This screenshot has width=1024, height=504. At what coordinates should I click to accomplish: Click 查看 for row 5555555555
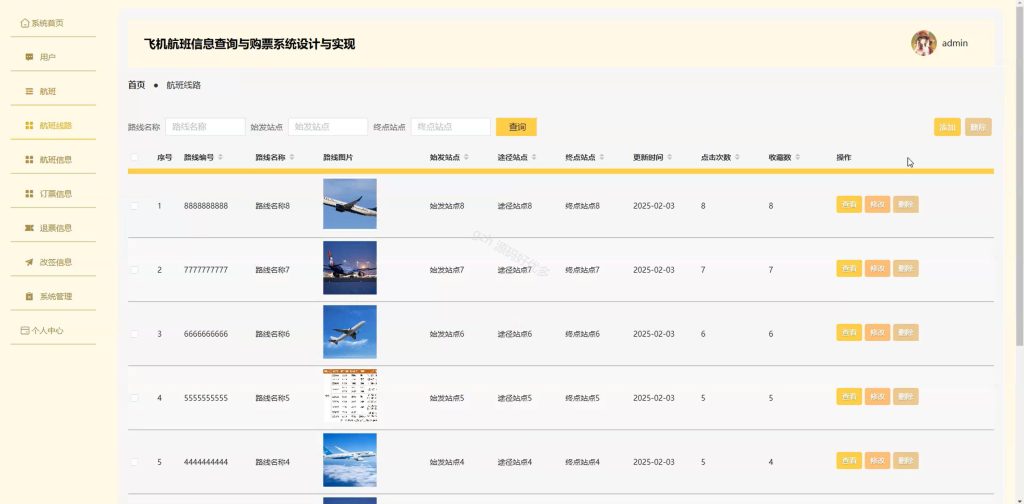click(849, 396)
